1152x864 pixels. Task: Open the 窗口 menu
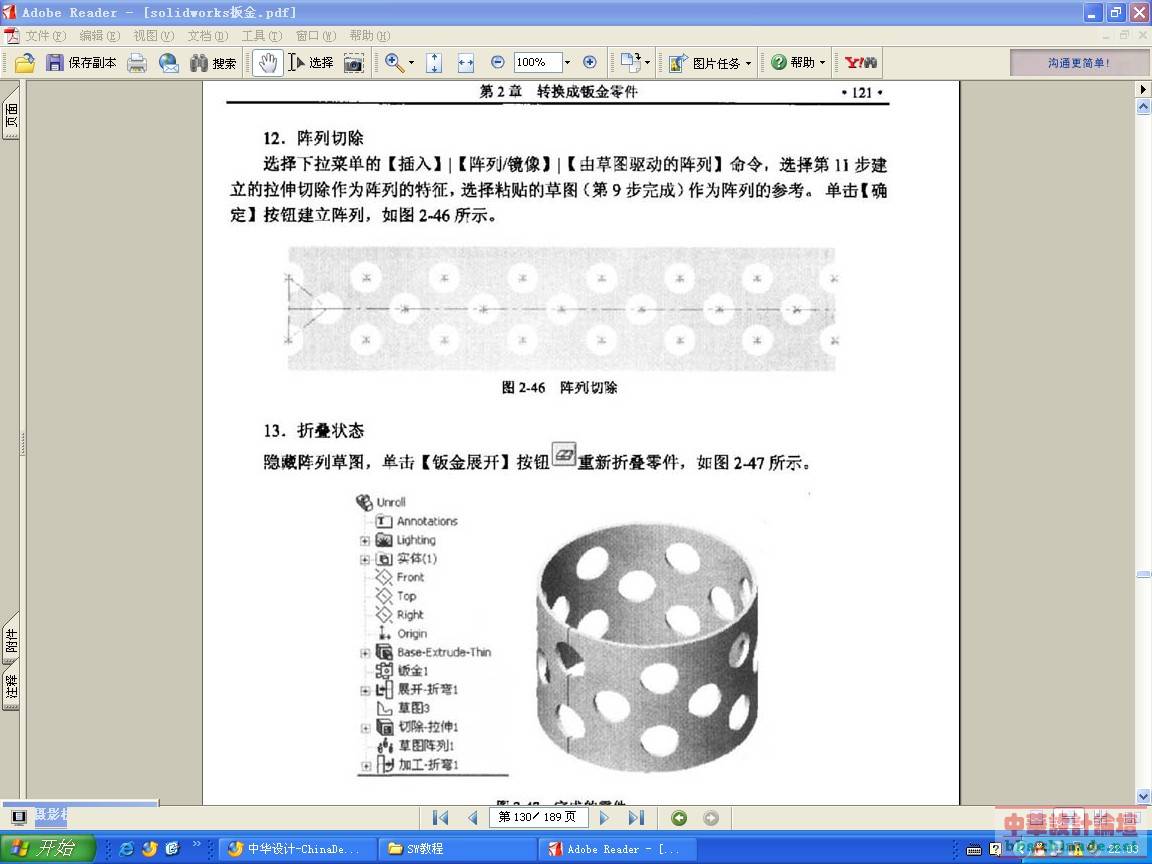point(316,35)
